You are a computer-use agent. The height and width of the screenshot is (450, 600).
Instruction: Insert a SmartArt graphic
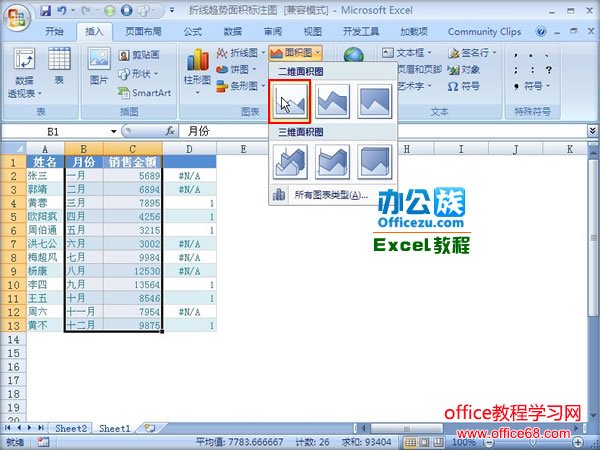coord(144,92)
